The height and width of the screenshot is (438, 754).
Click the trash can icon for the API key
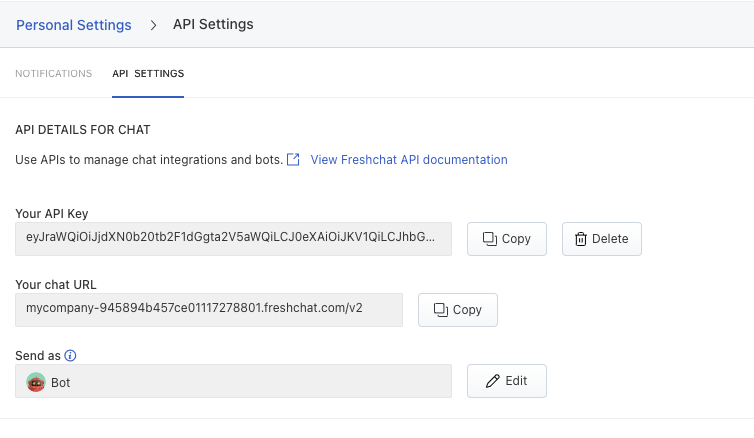581,239
